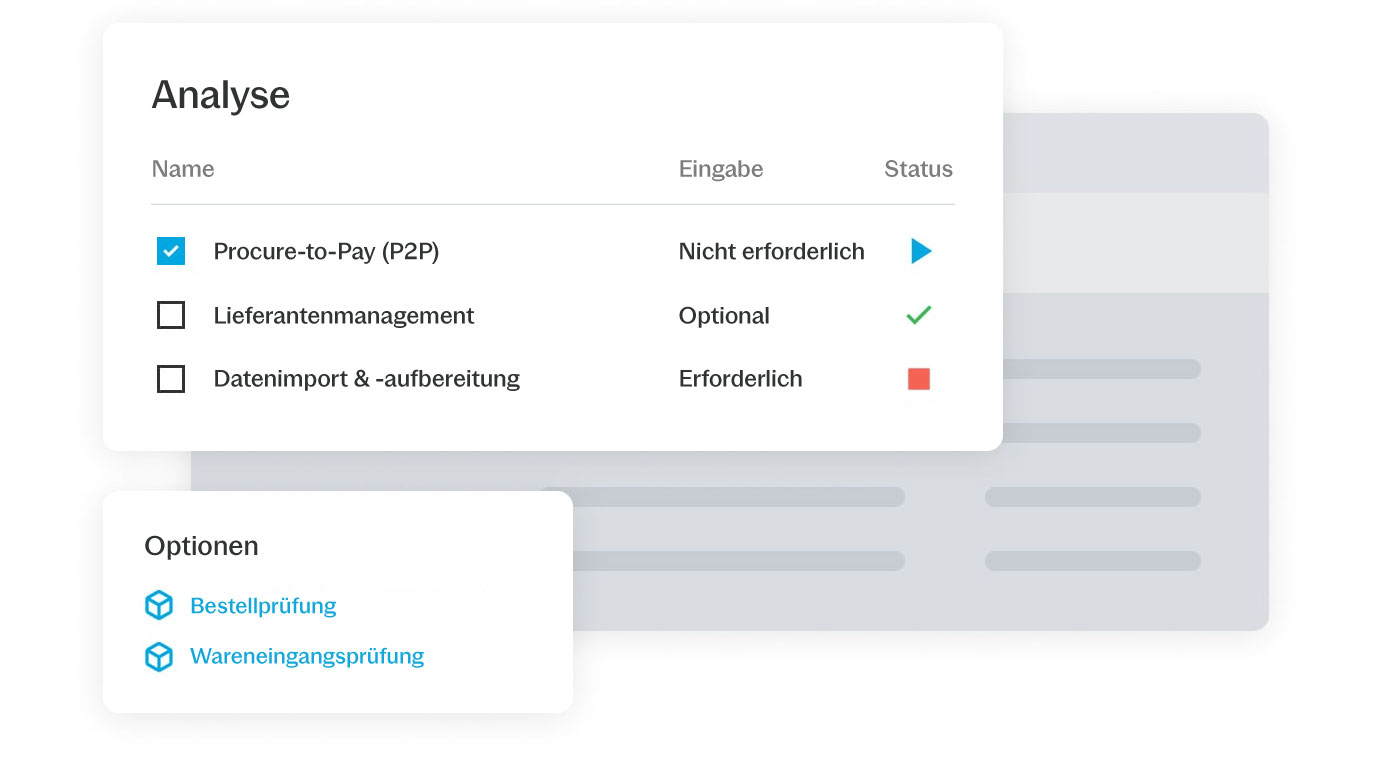Screen dimensions: 1392x784
Task: Uncheck the Procure-to-Pay (P2P) checkbox
Action: 171,251
